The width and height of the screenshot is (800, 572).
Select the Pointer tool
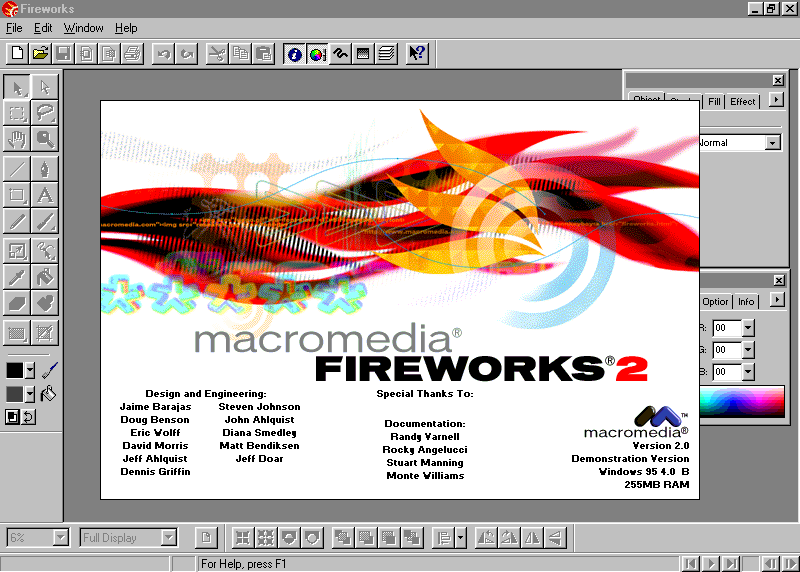pyautogui.click(x=17, y=87)
